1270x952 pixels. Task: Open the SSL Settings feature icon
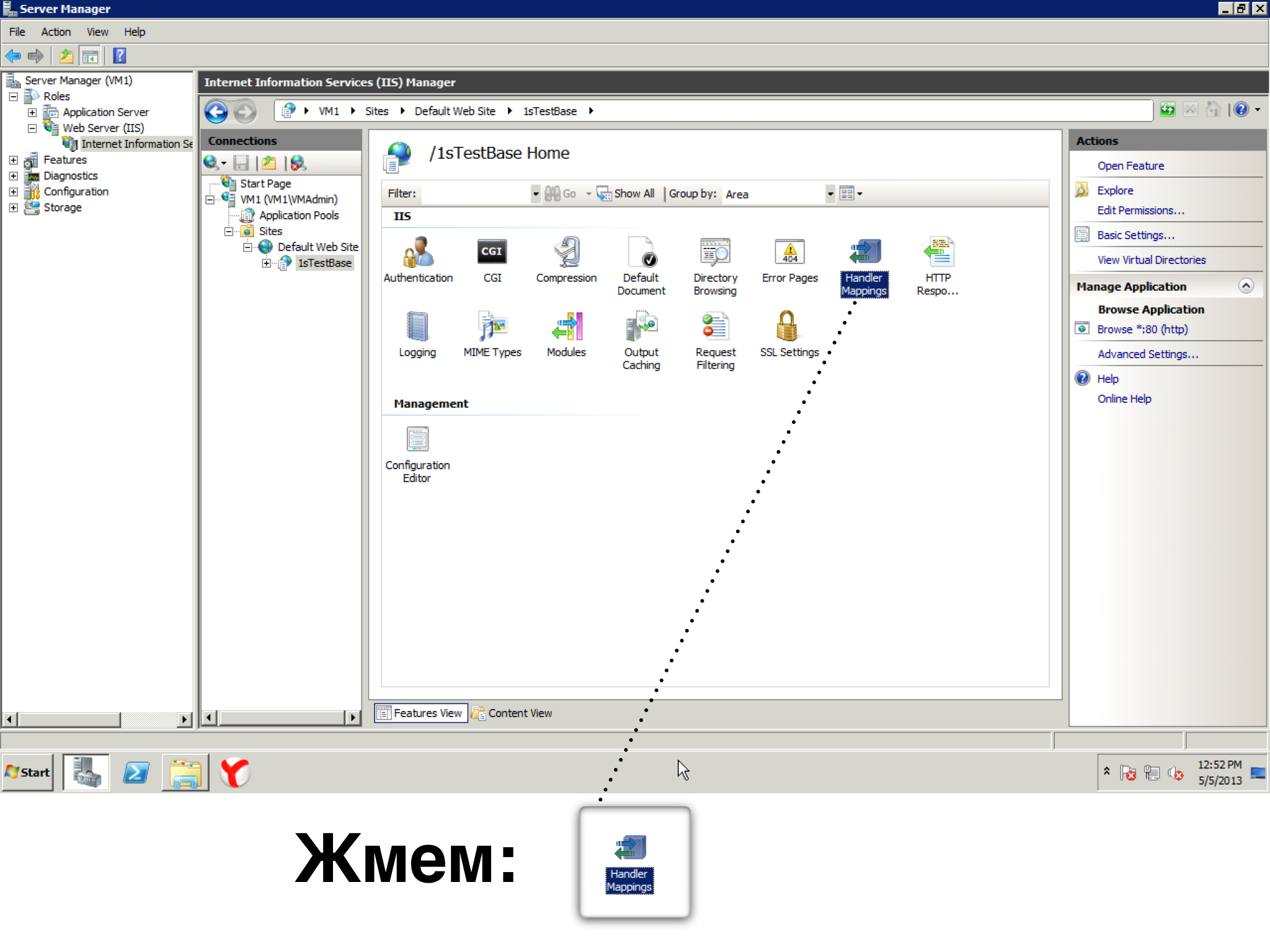(789, 335)
